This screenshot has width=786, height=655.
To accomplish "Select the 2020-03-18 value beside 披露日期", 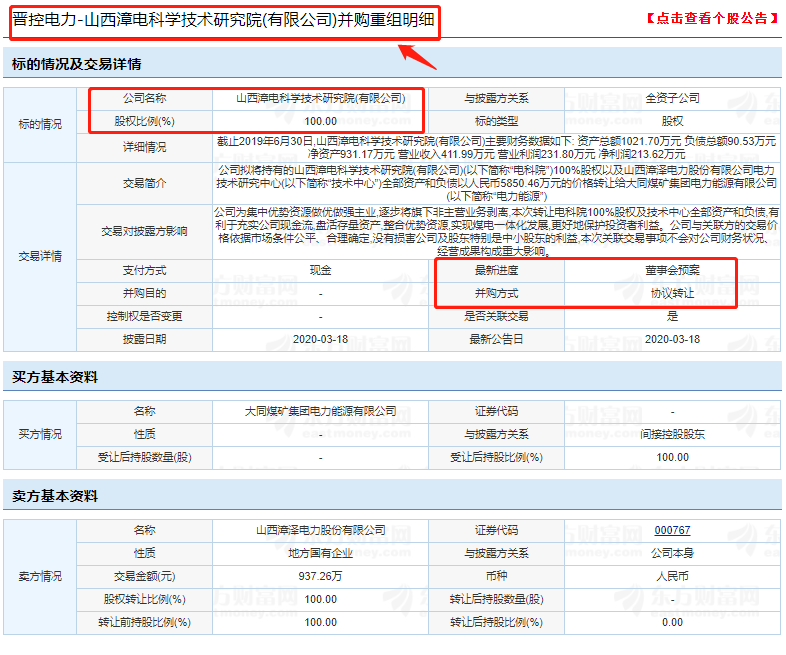I will pos(321,340).
